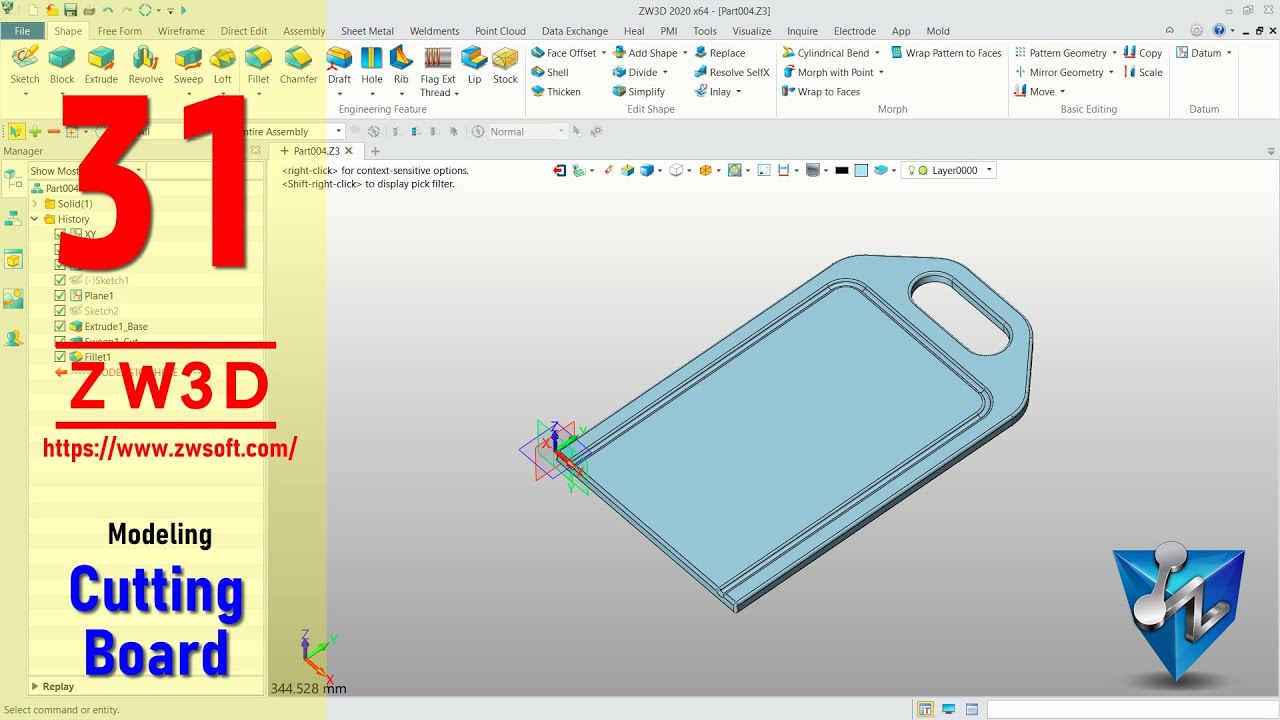Select the Scale command
The image size is (1280, 720).
click(x=1143, y=72)
